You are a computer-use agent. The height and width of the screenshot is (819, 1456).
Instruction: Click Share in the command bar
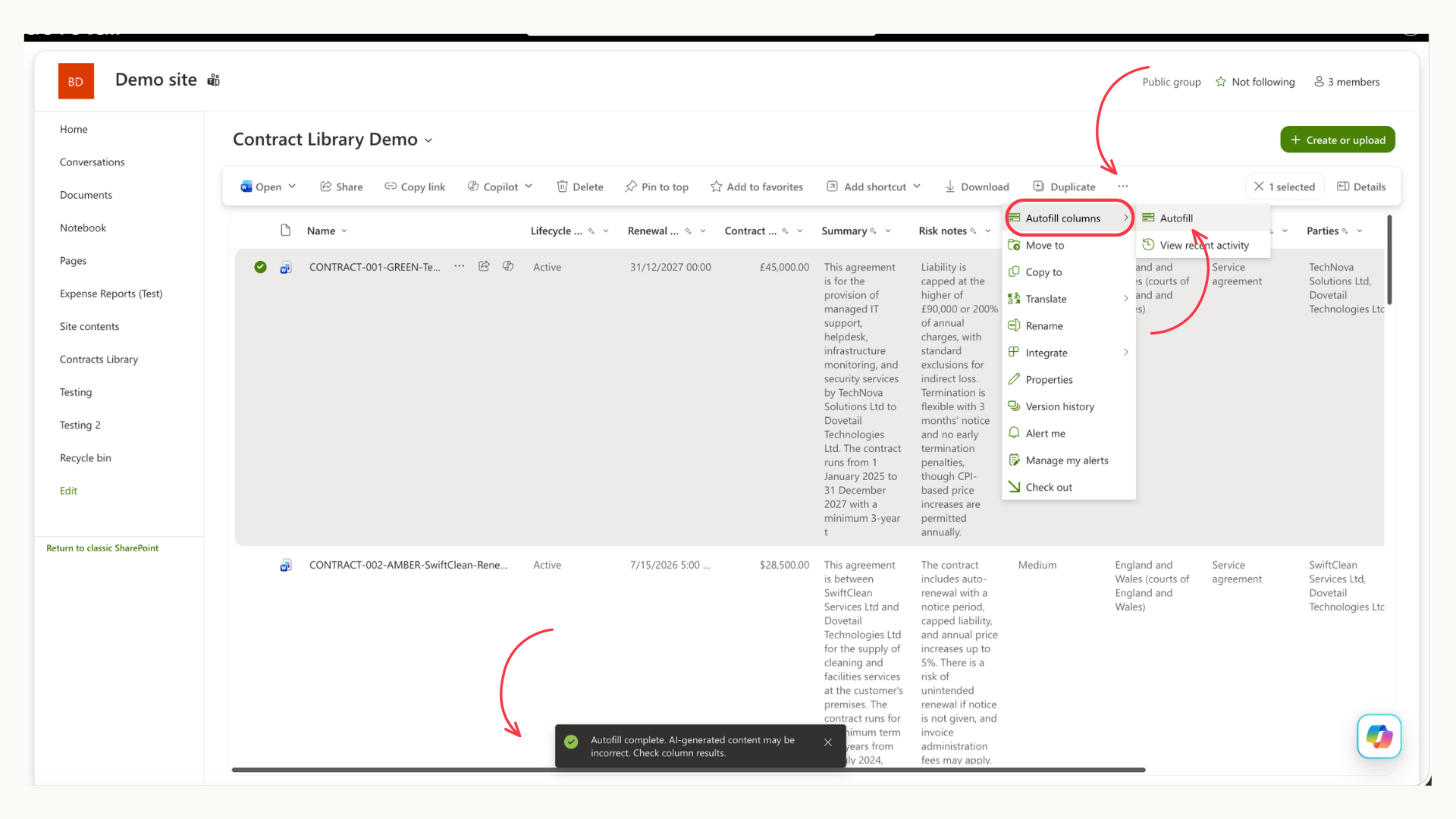(x=341, y=187)
